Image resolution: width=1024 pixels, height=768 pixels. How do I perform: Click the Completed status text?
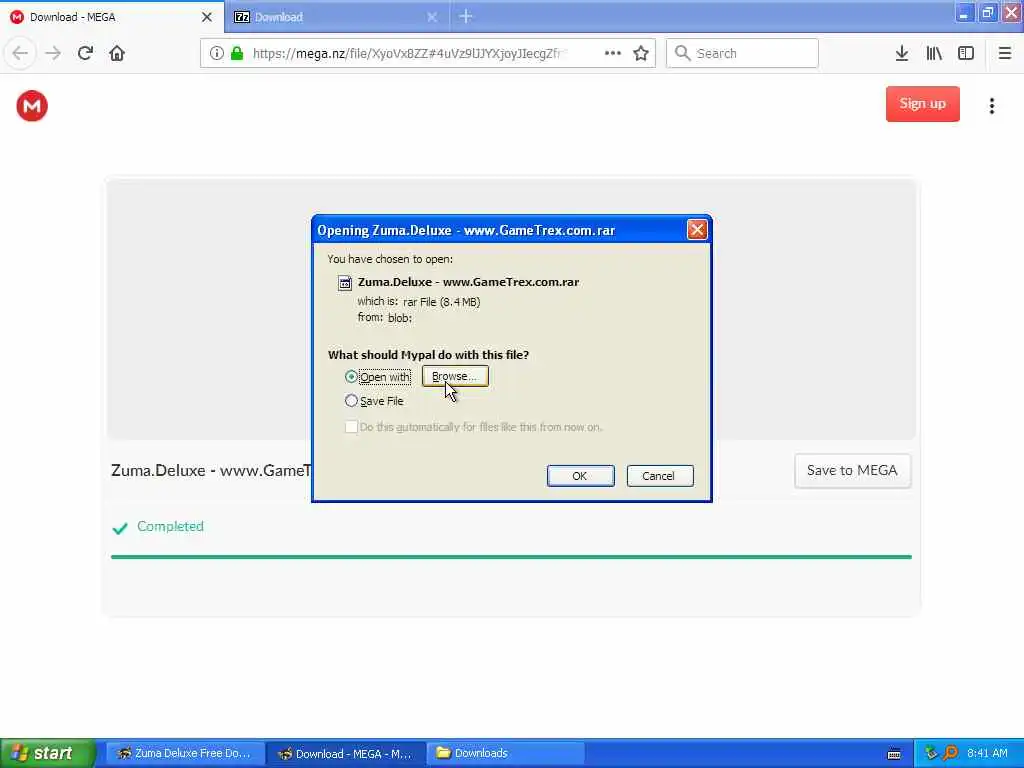(x=170, y=526)
